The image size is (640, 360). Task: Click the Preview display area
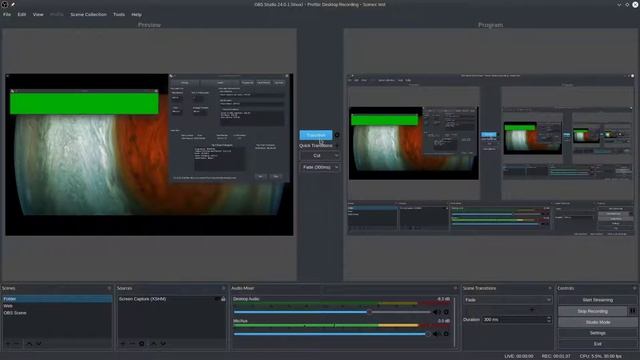[x=149, y=155]
